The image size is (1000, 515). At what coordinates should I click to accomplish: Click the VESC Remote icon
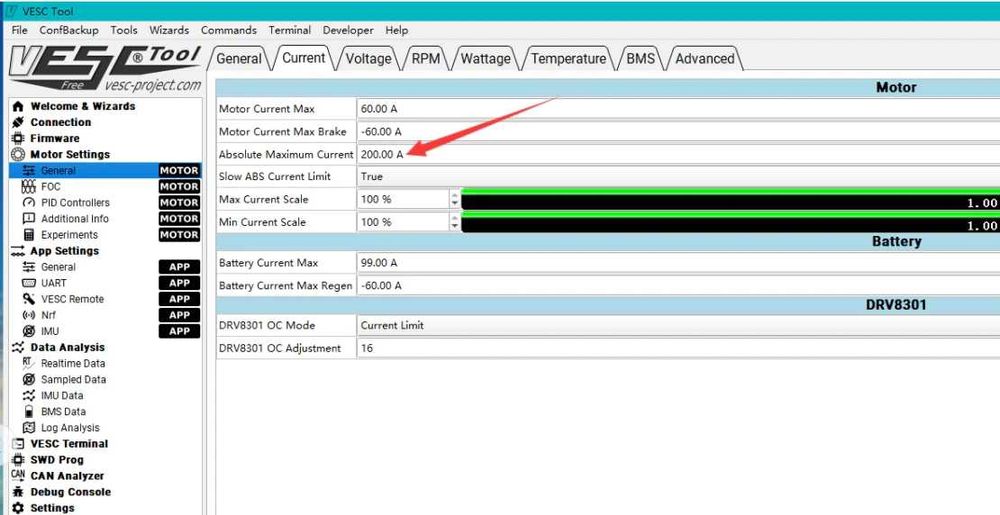29,299
